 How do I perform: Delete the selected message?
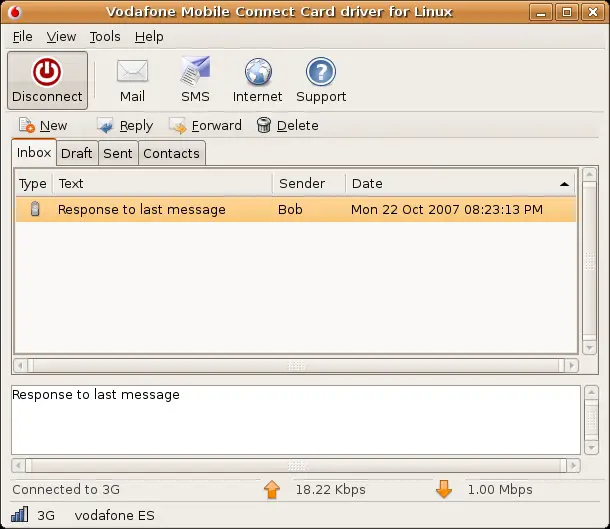(287, 126)
